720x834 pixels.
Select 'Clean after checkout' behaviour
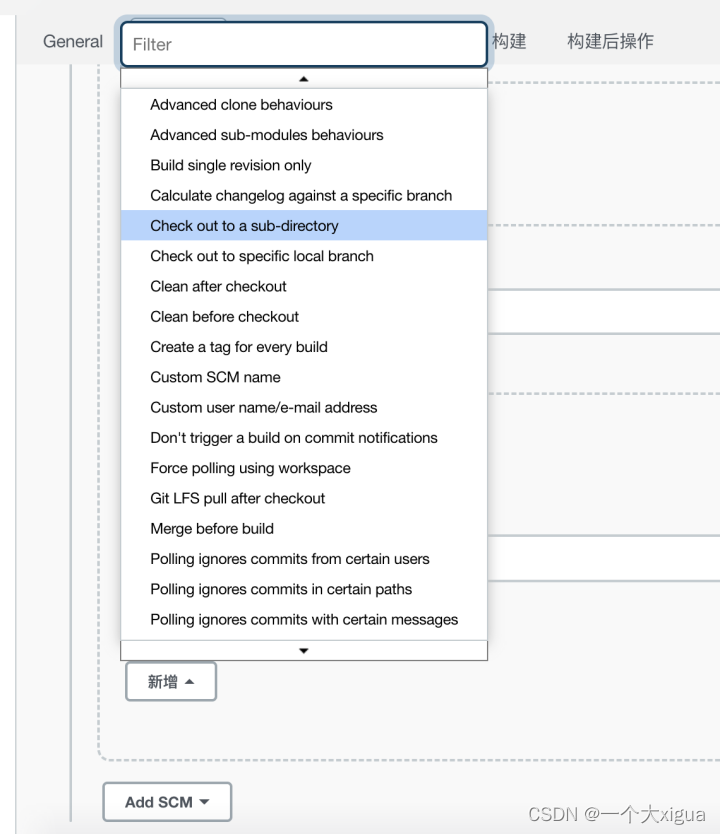click(218, 286)
